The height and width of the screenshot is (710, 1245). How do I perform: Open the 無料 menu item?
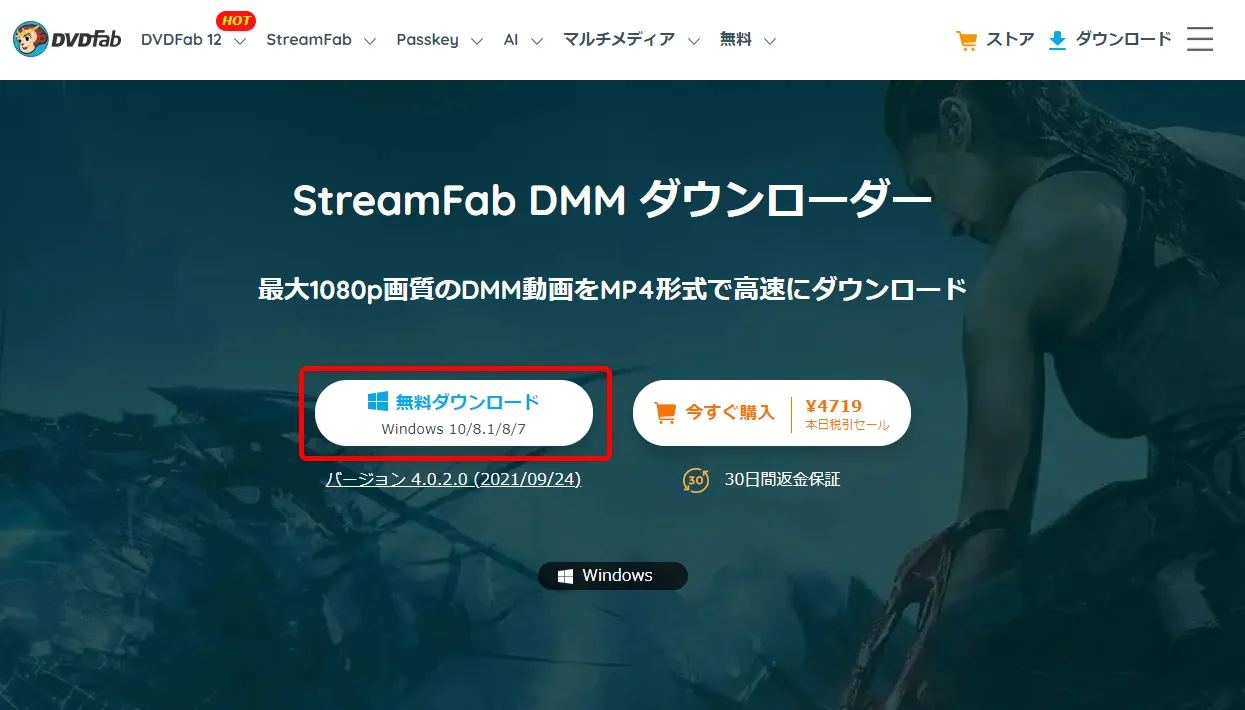click(x=736, y=40)
